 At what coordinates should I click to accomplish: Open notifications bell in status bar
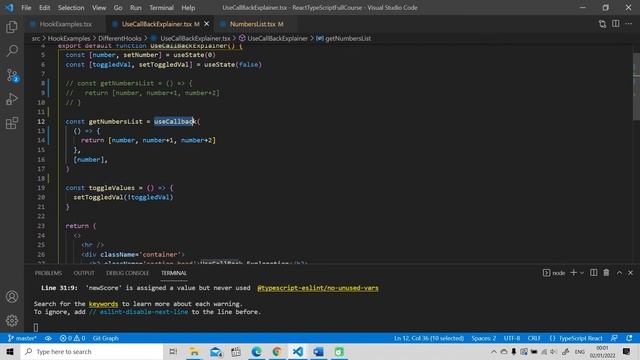[629, 338]
